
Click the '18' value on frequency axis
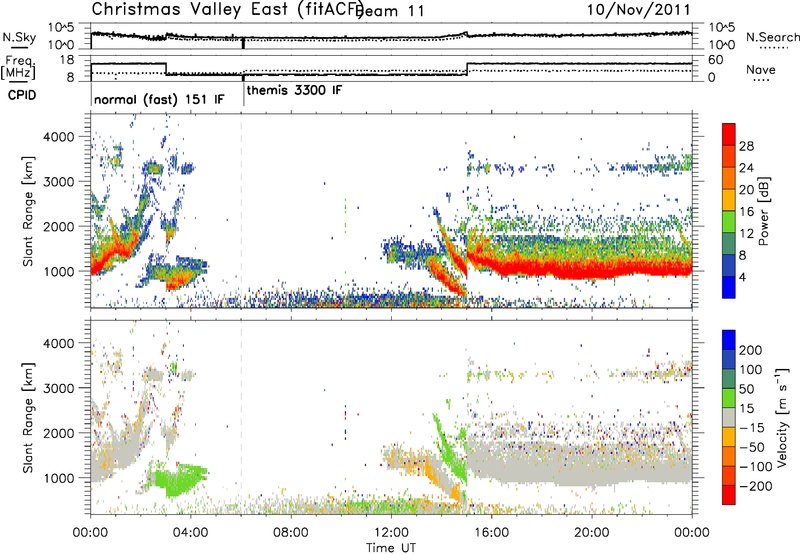coord(67,60)
